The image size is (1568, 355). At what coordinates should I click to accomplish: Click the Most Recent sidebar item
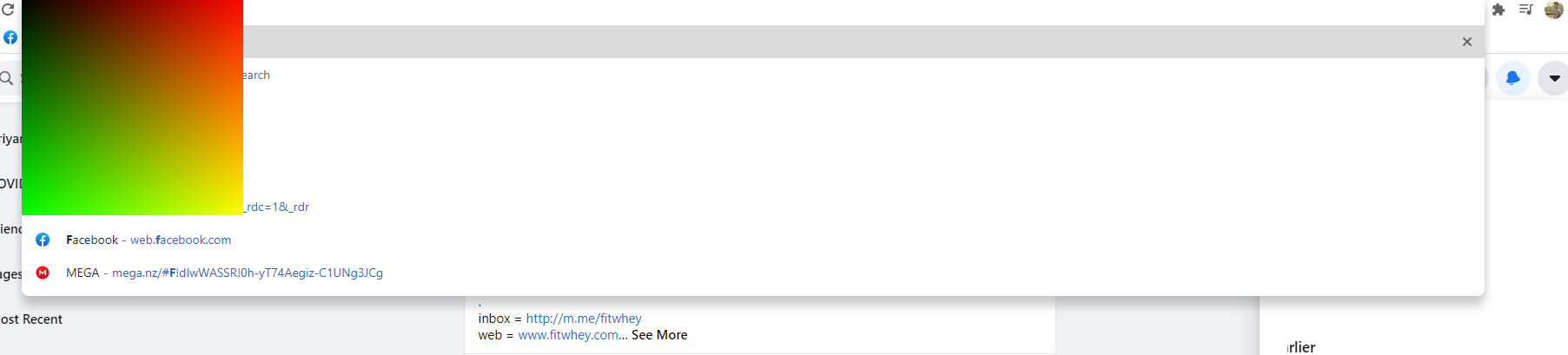(x=31, y=319)
